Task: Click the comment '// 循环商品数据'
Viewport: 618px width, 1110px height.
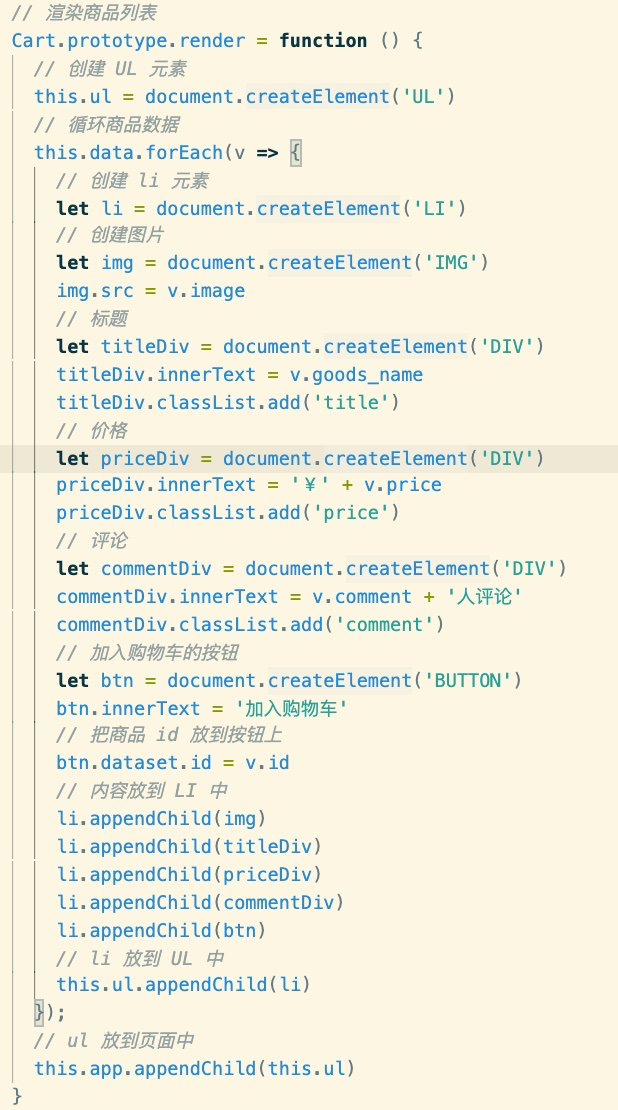Action: pyautogui.click(x=107, y=125)
